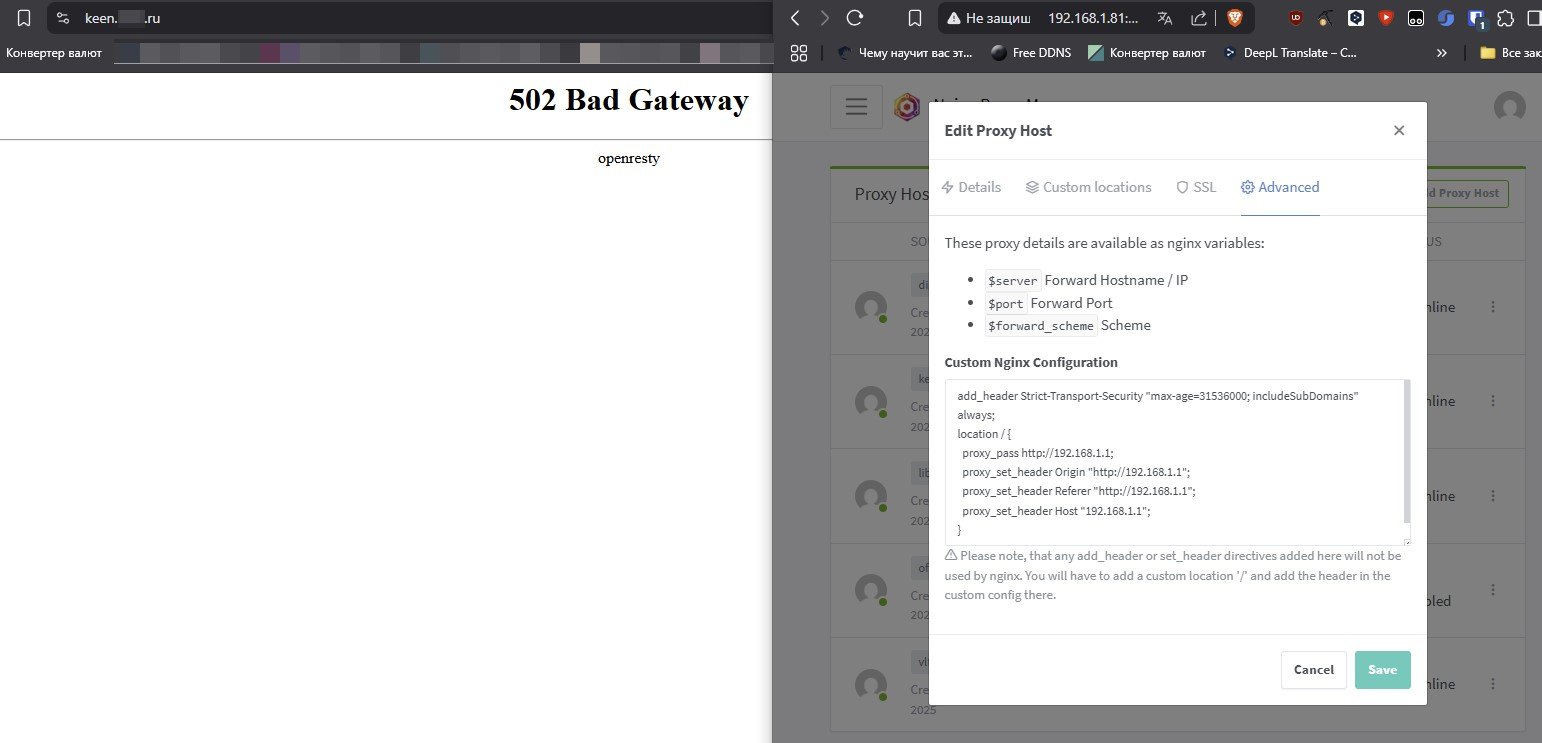Click inside the Custom Nginx Configuration textarea
Viewport: 1542px width, 743px height.
click(x=1177, y=462)
